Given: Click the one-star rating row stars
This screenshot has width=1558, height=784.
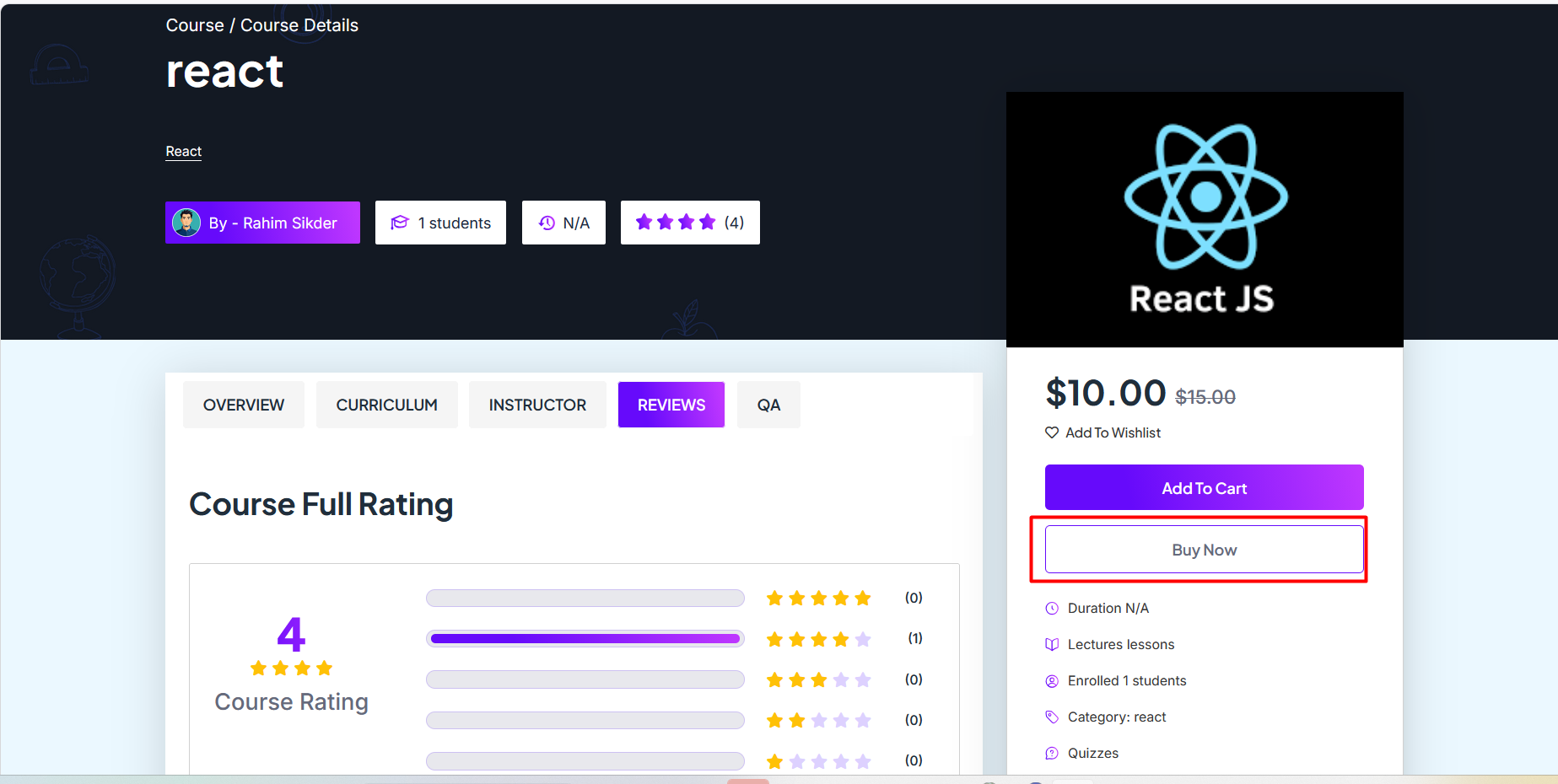Looking at the screenshot, I should (818, 761).
